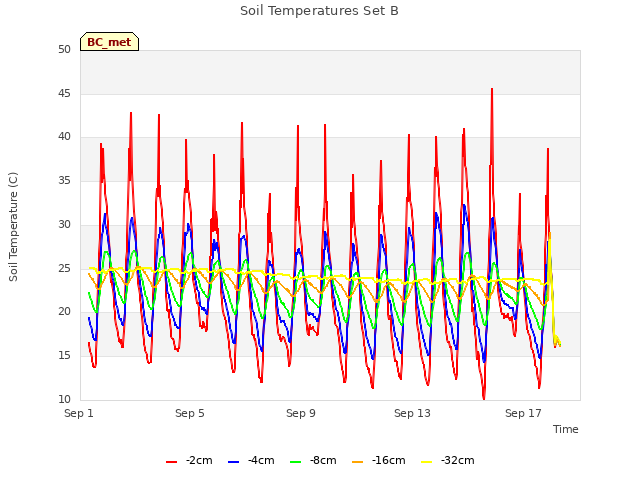The width and height of the screenshot is (640, 480).
Task: Click the Sep 9 x-axis label
Action: tap(301, 413)
